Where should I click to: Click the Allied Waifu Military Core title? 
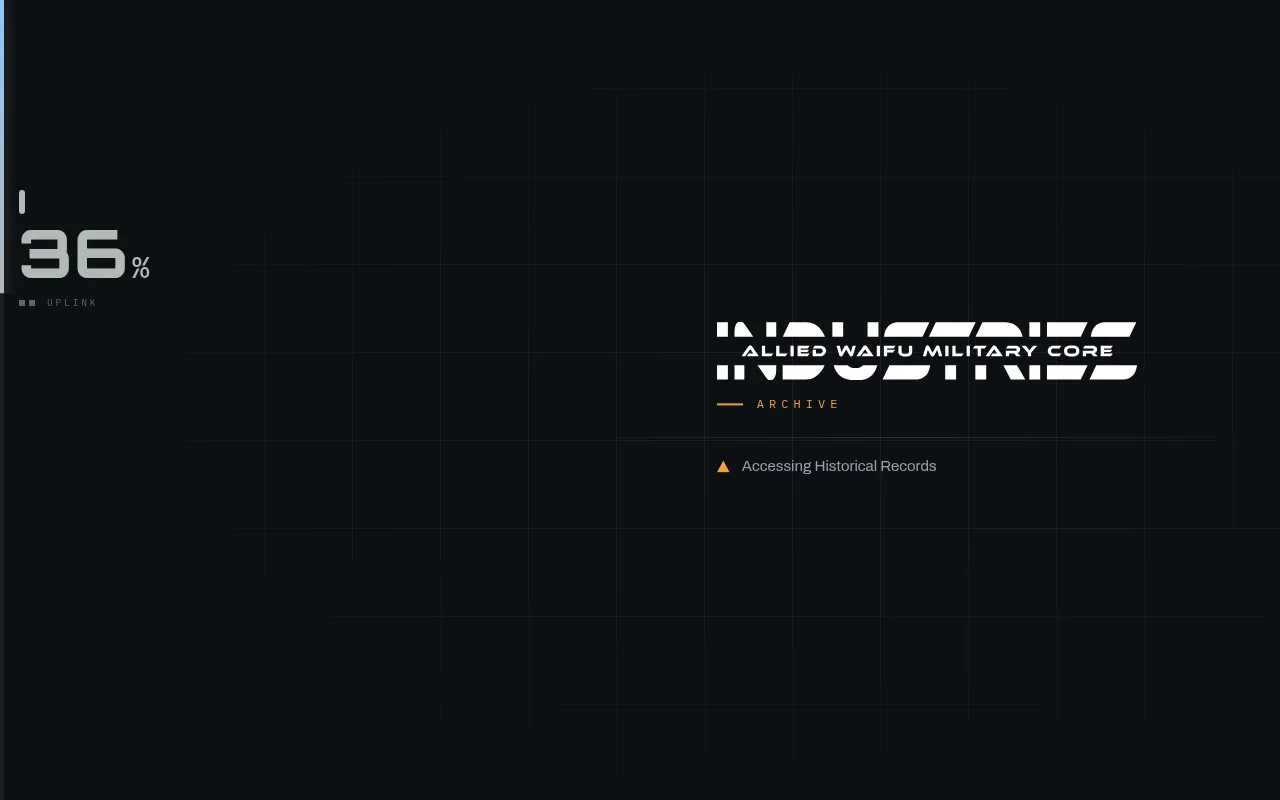pyautogui.click(x=927, y=351)
